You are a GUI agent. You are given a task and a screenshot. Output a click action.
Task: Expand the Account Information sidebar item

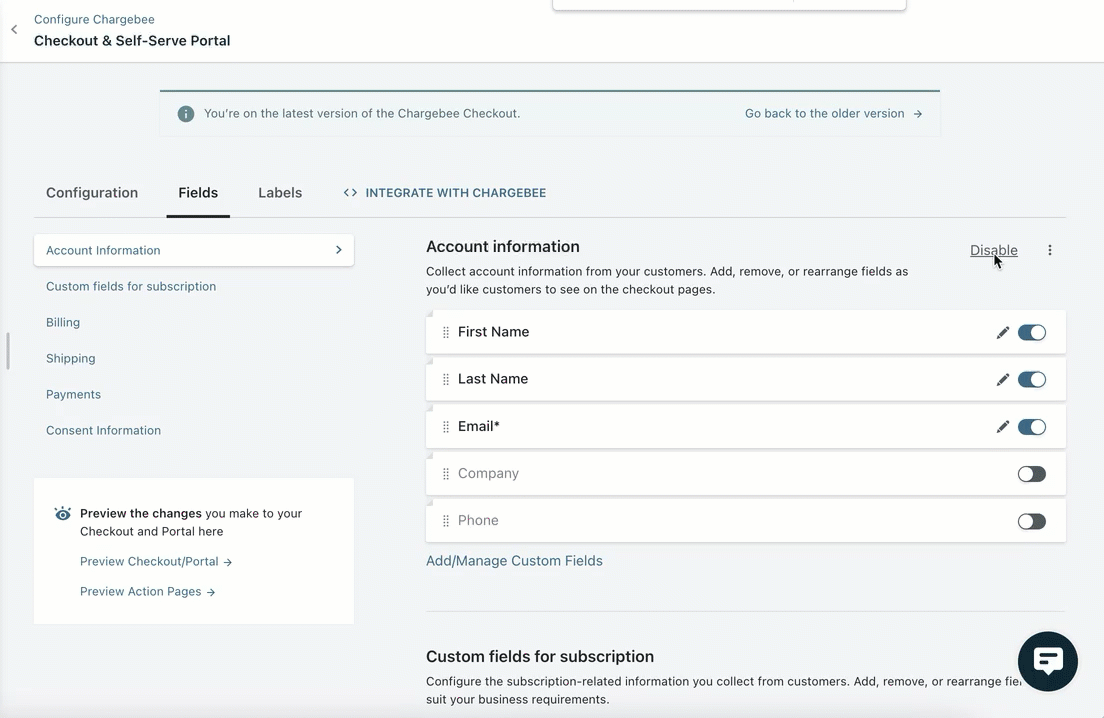coord(194,250)
